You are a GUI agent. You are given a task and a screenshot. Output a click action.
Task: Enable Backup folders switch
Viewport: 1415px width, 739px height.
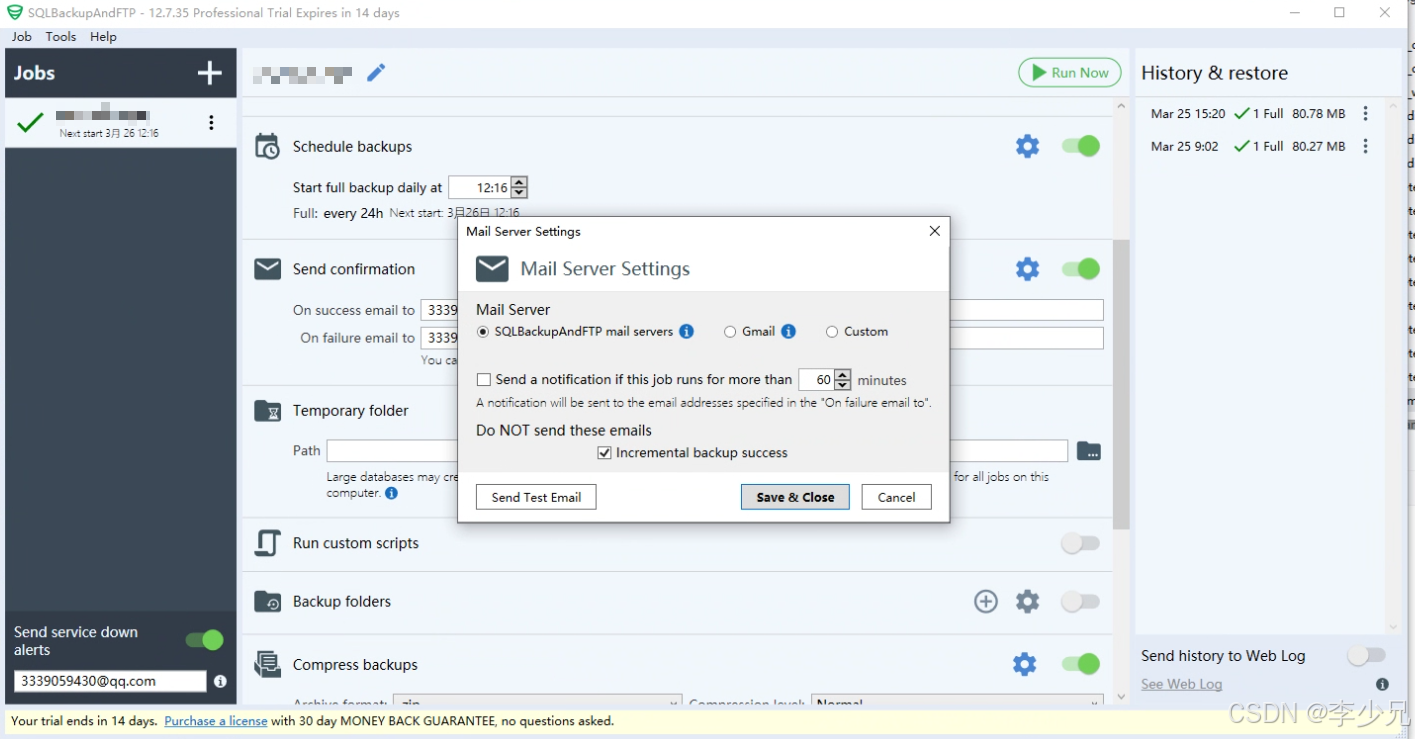coord(1080,601)
